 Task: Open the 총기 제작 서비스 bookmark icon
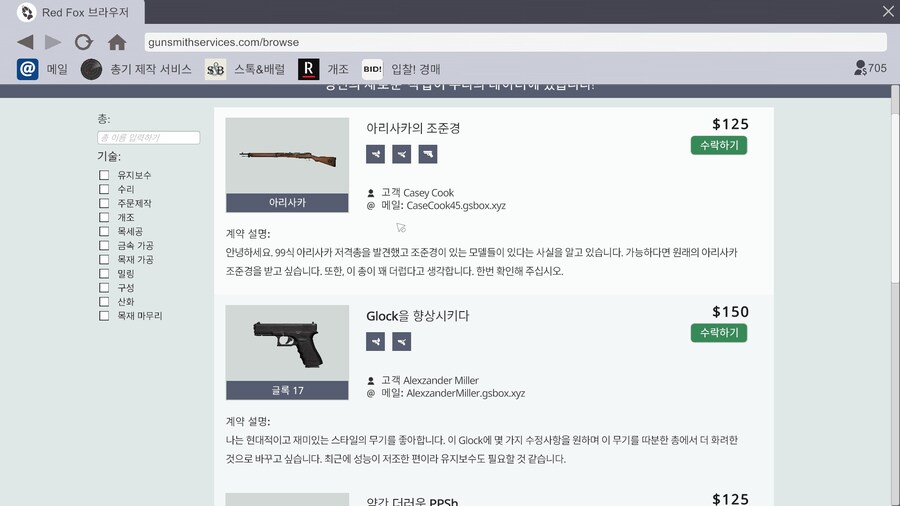91,69
